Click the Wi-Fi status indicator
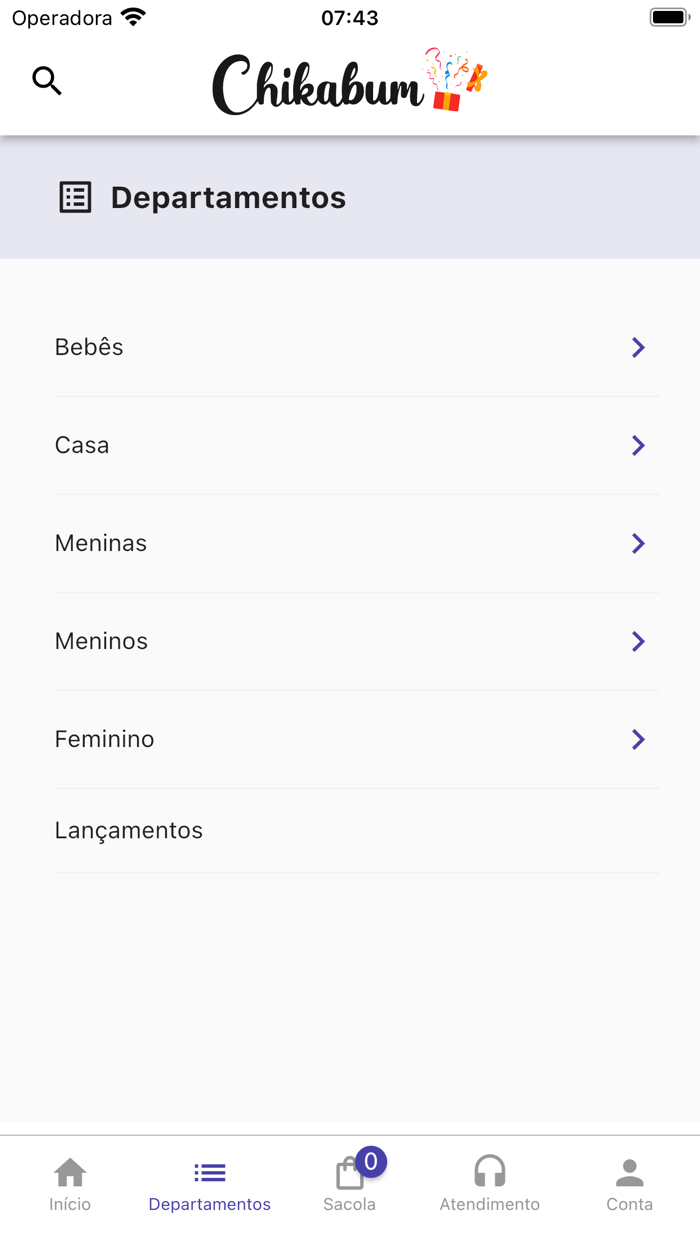700x1244 pixels. coord(131,16)
